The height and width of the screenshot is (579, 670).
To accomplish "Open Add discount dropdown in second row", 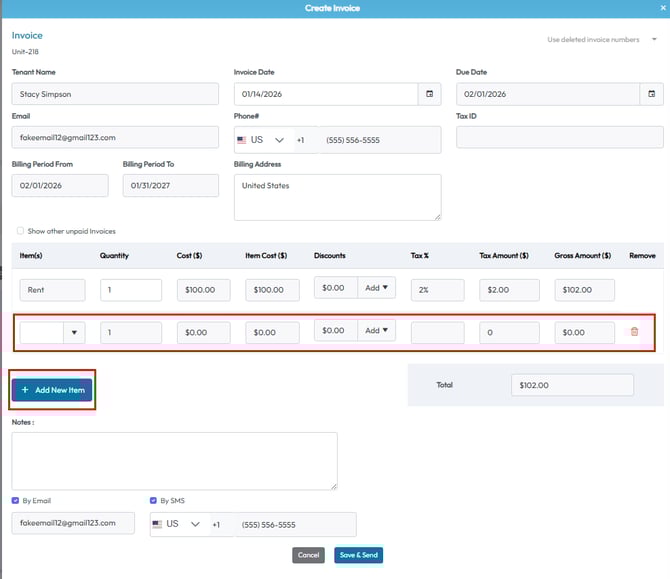I will pyautogui.click(x=379, y=330).
